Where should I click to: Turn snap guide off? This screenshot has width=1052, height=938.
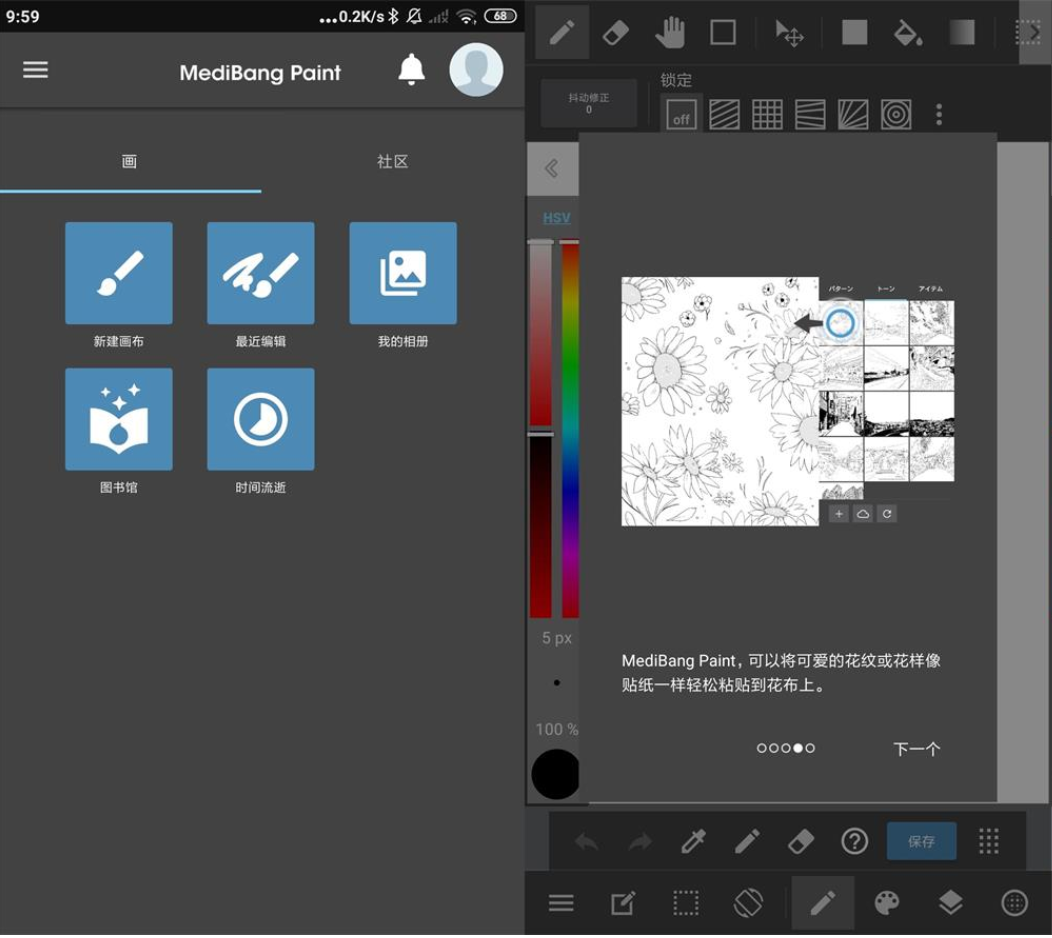coord(681,115)
